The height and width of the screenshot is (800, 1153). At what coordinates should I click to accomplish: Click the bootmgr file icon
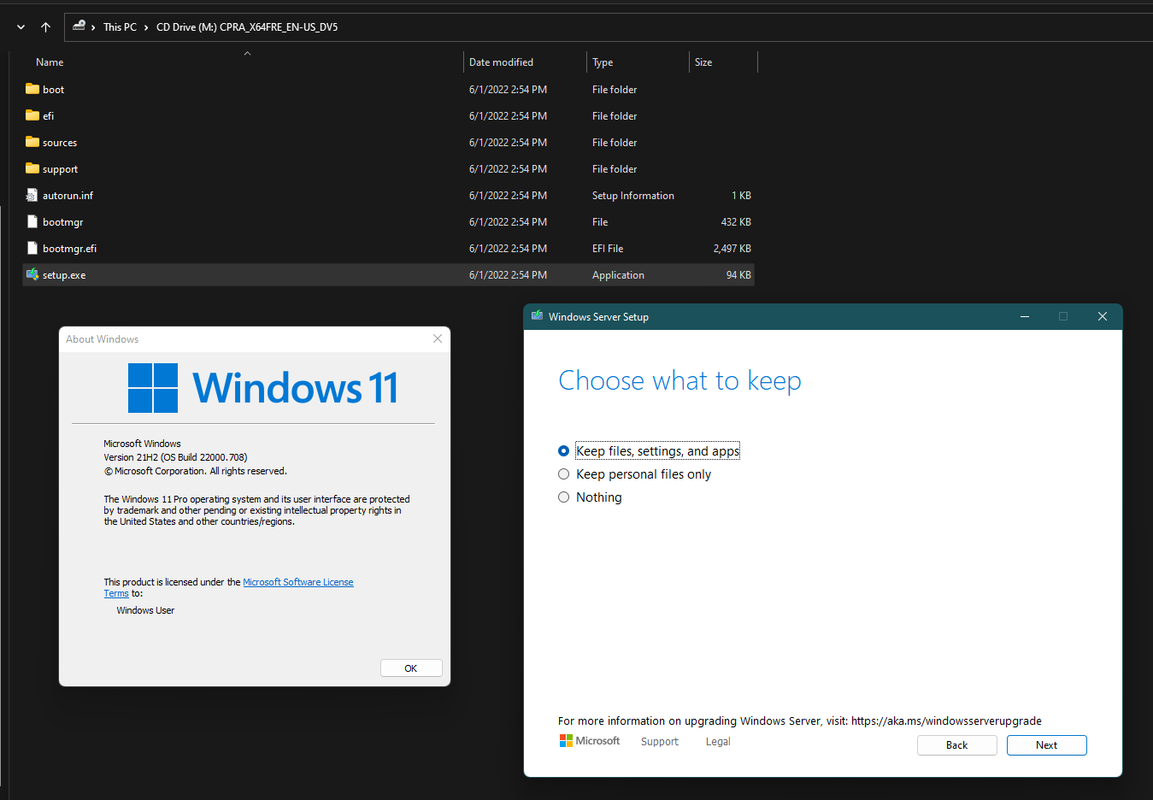(32, 221)
